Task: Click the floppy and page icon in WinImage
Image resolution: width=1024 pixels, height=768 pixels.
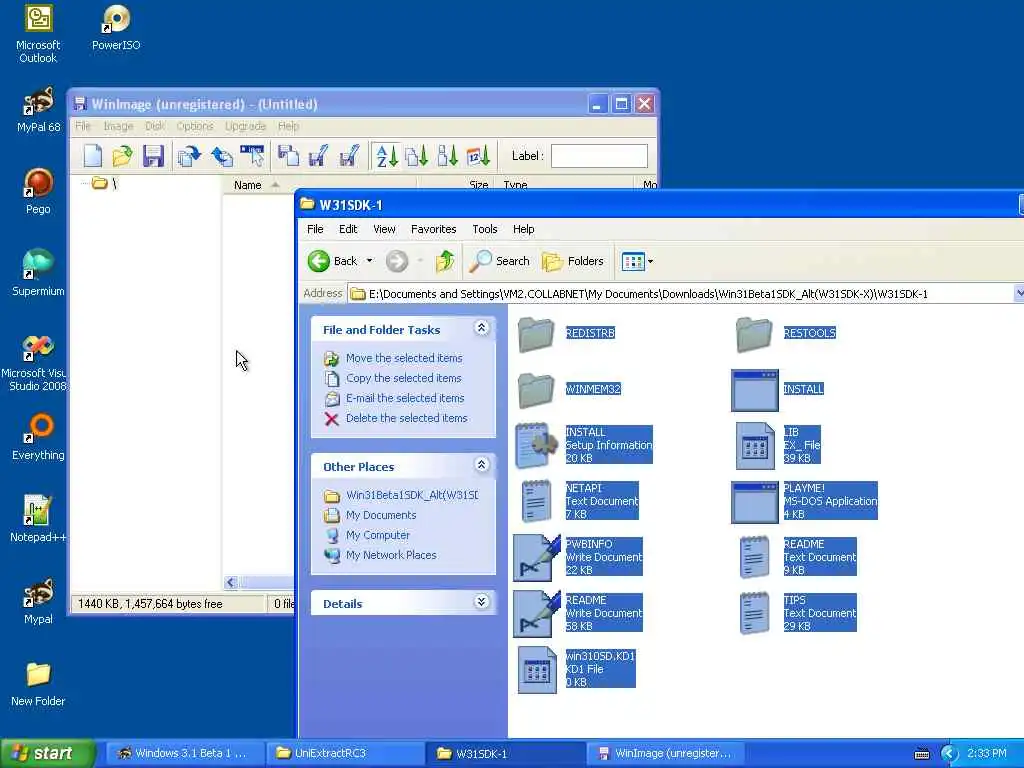Action: 288,156
